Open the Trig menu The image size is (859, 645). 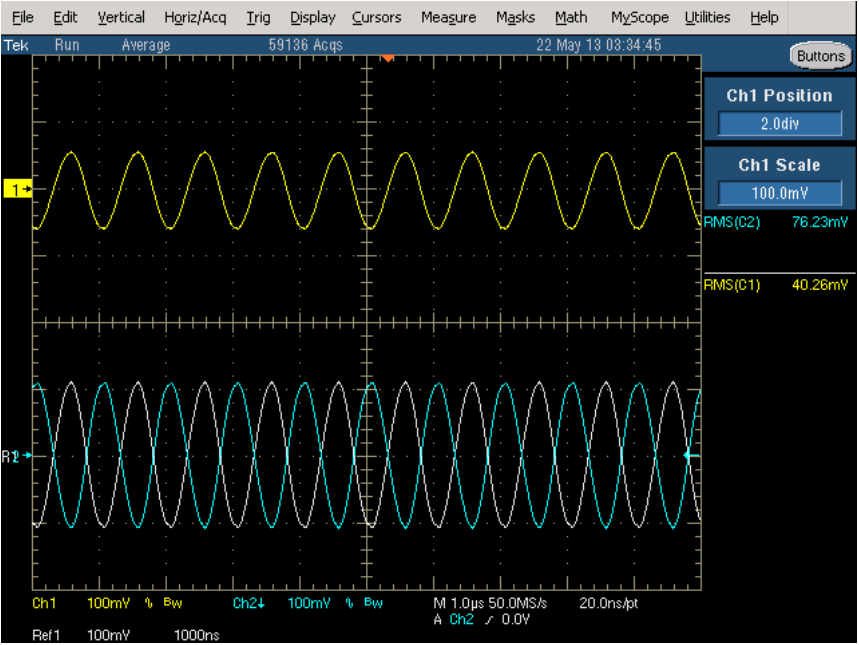click(258, 18)
